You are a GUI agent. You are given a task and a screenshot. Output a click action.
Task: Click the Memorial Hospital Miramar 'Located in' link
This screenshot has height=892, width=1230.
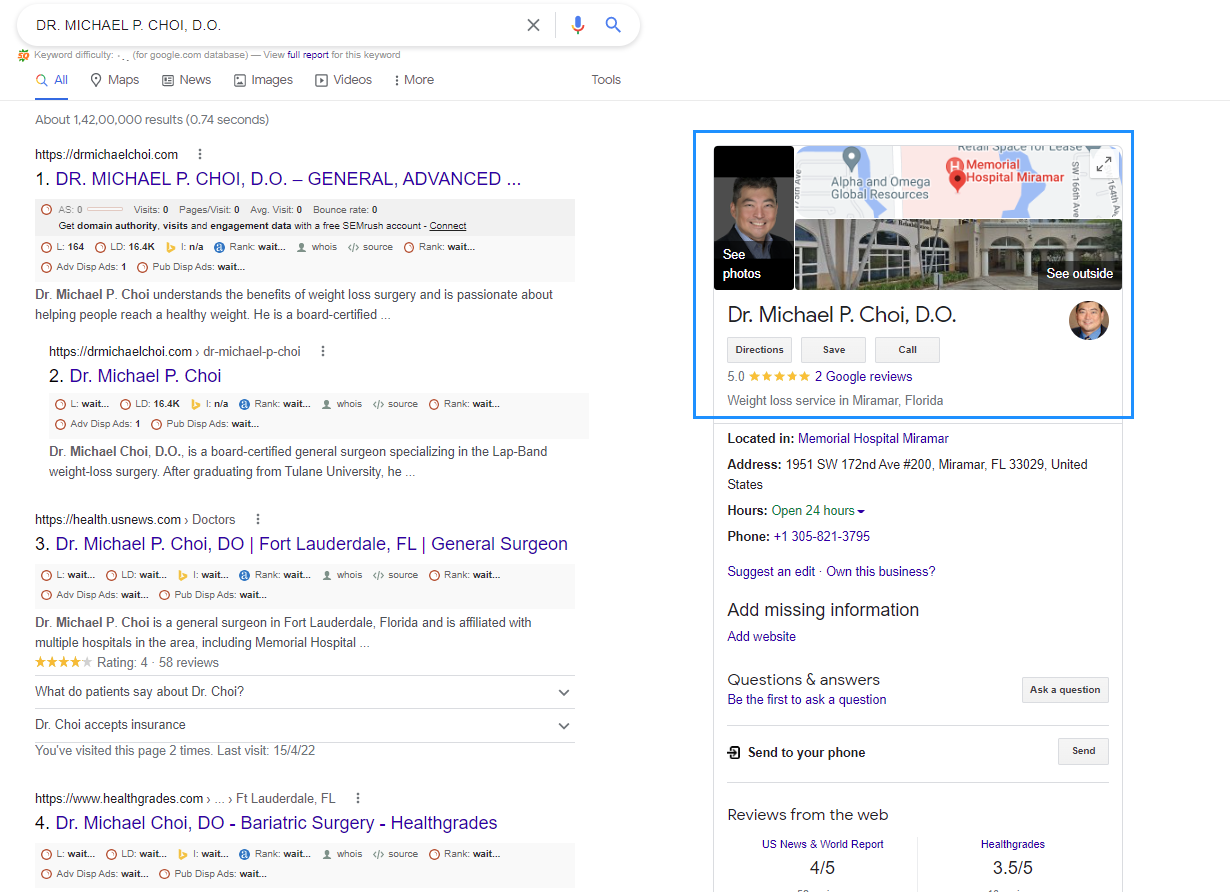point(873,438)
